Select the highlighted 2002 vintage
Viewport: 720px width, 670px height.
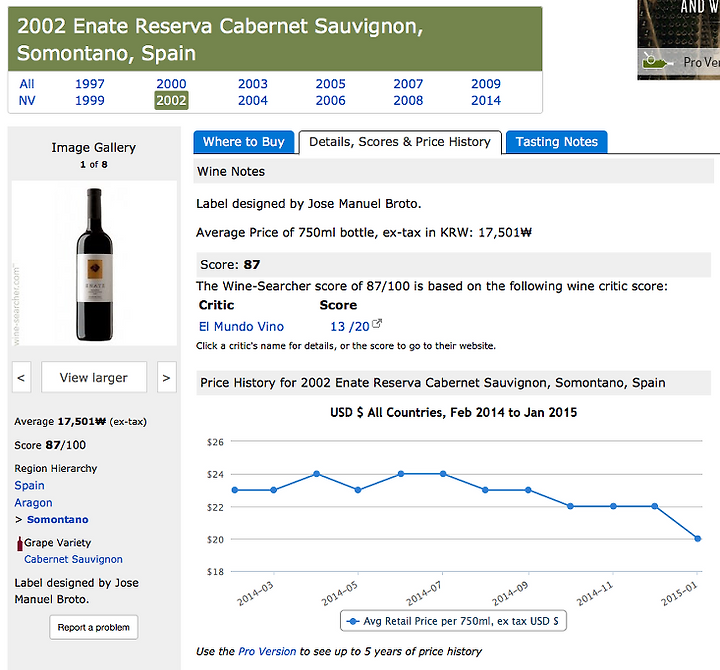point(171,101)
